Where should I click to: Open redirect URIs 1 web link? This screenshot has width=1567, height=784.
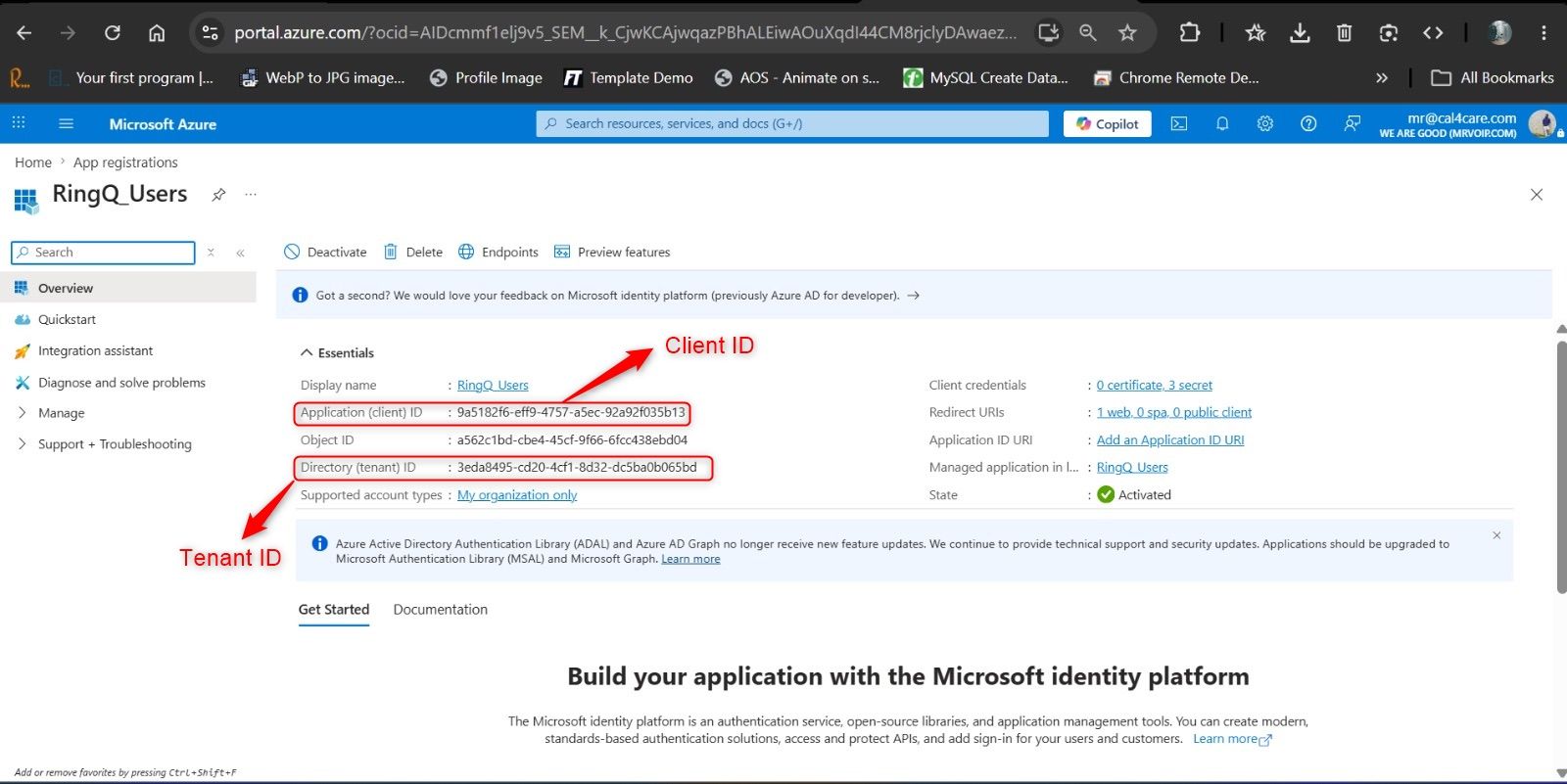click(x=1174, y=413)
